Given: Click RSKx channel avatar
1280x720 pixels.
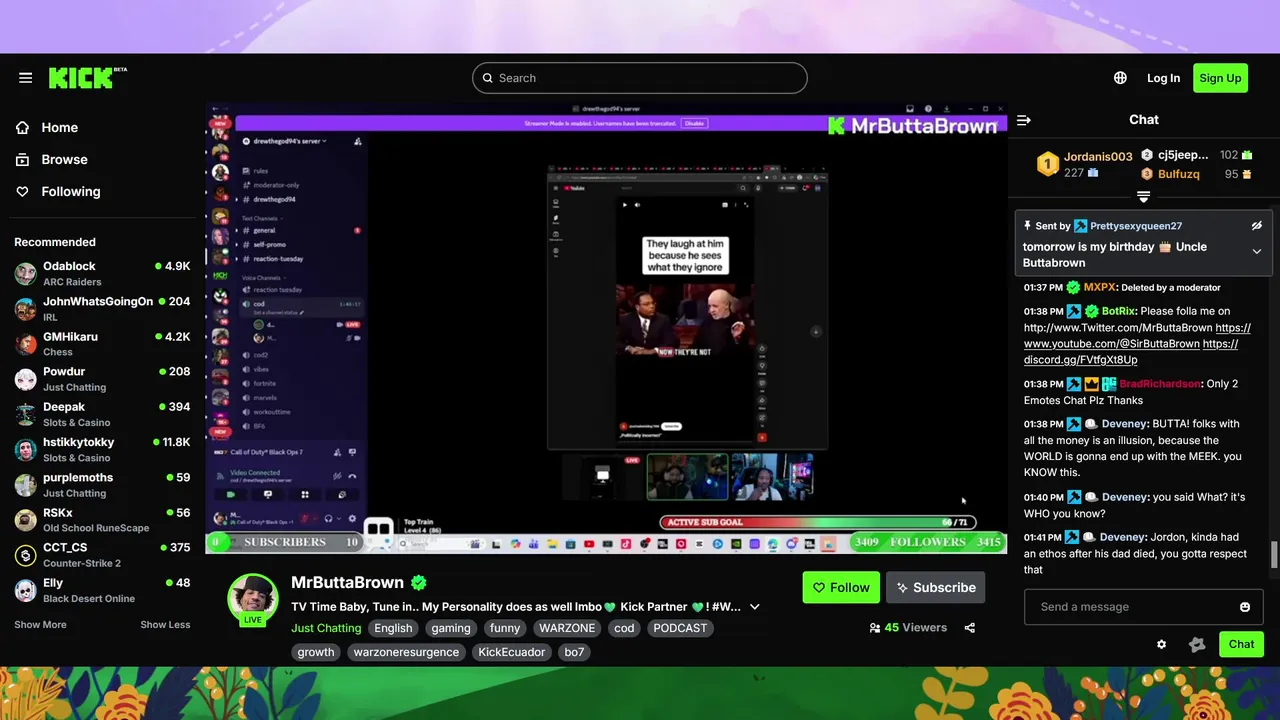Looking at the screenshot, I should [x=26, y=520].
